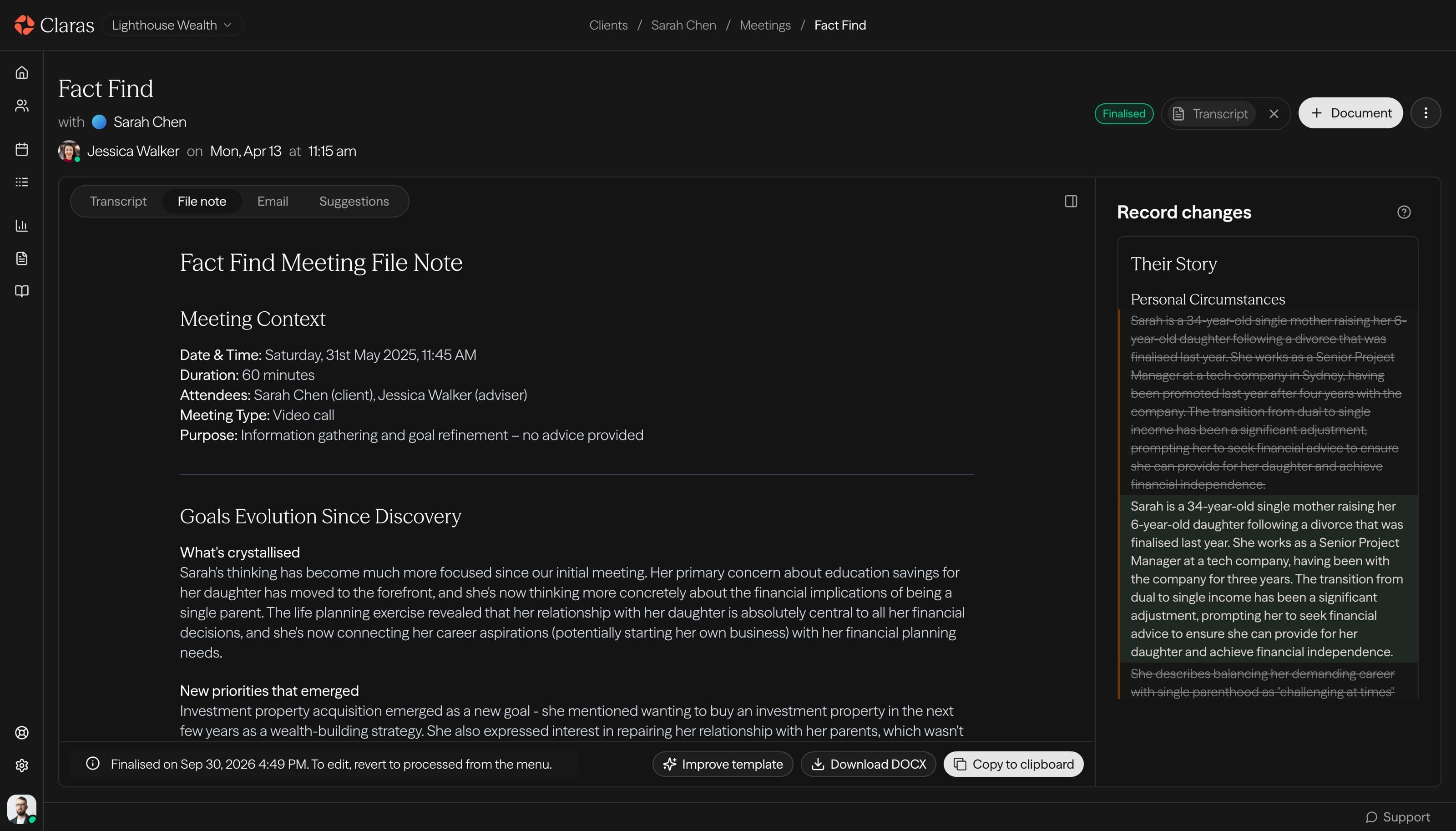Open the lifebuoy help icon in the sidebar

point(22,732)
